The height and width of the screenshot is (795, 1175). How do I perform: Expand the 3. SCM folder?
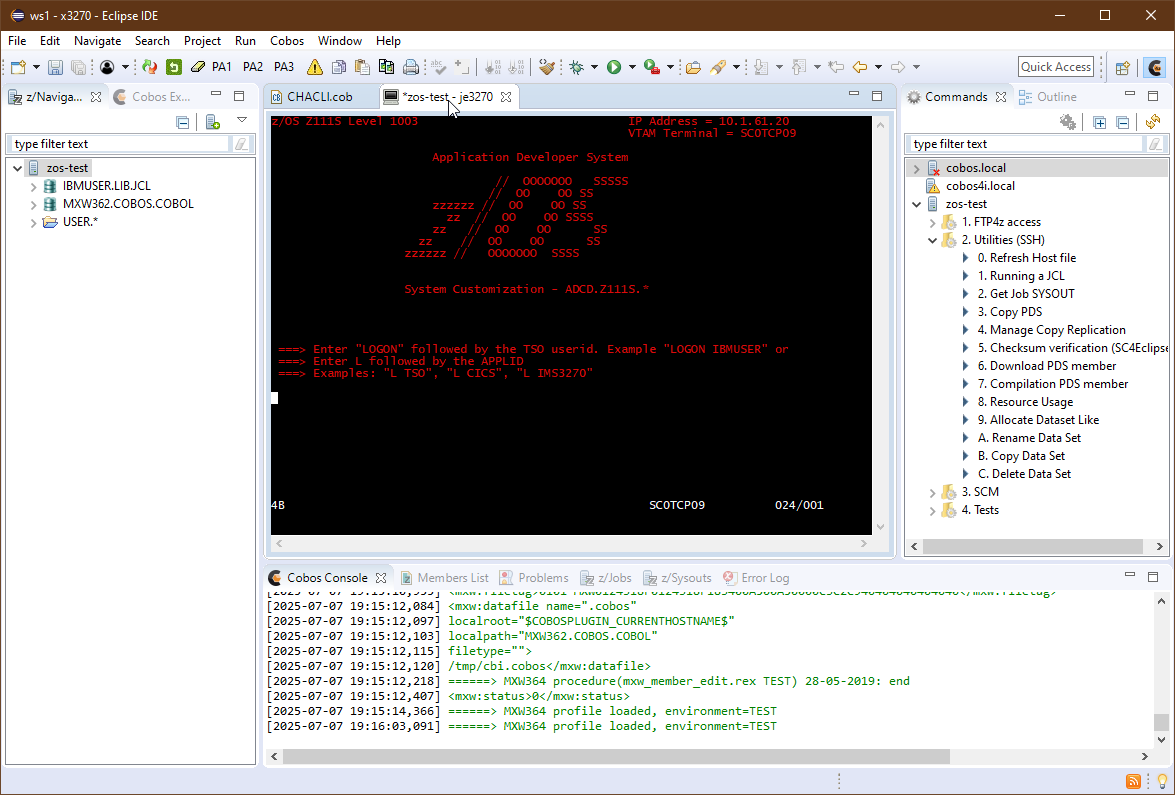coord(932,492)
